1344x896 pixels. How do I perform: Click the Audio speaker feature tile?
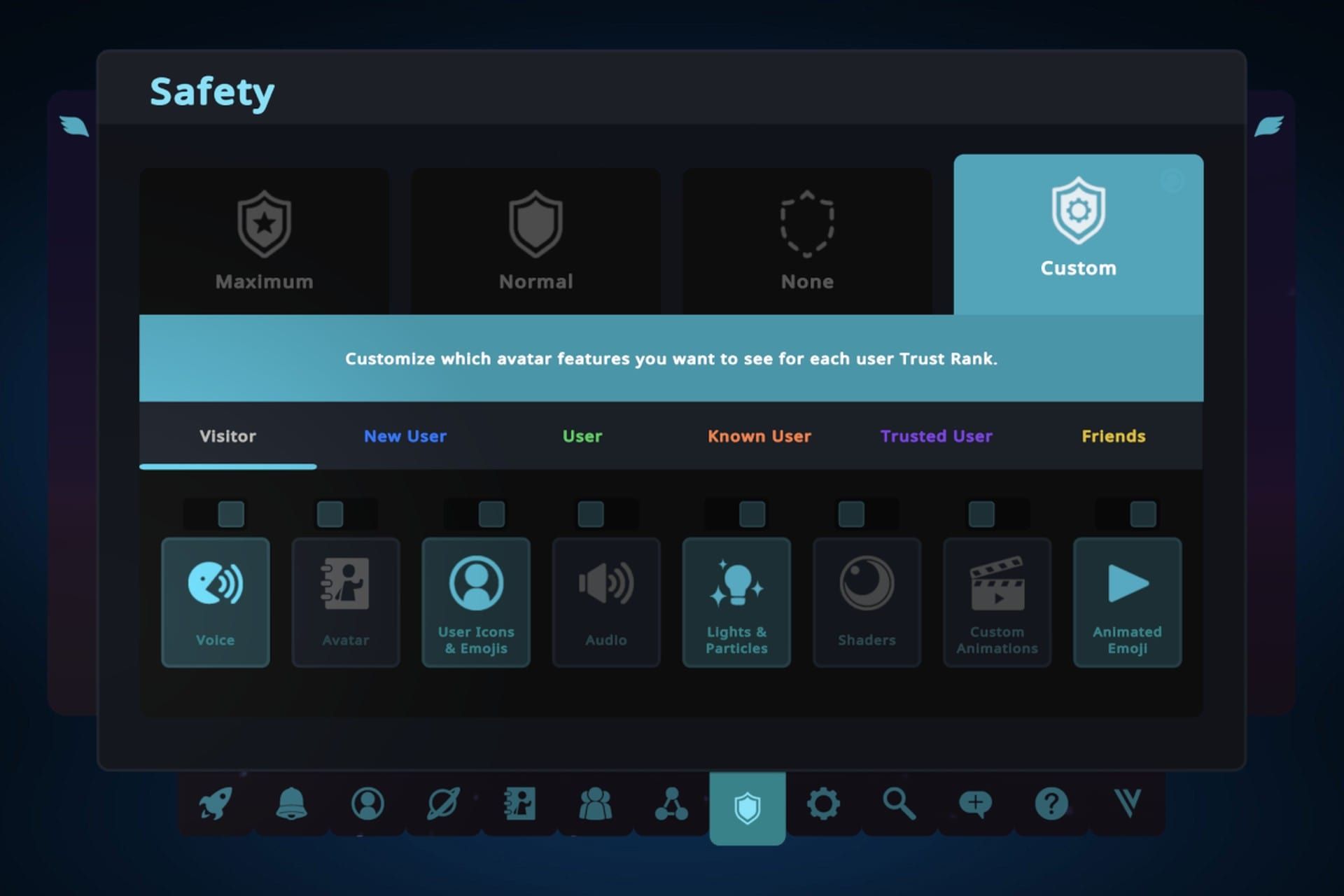click(606, 602)
